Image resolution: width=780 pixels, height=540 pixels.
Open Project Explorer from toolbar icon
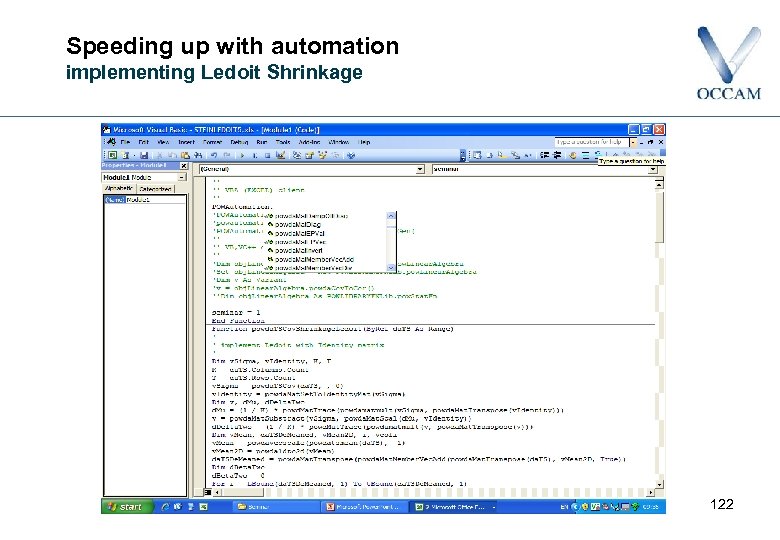pyautogui.click(x=297, y=155)
